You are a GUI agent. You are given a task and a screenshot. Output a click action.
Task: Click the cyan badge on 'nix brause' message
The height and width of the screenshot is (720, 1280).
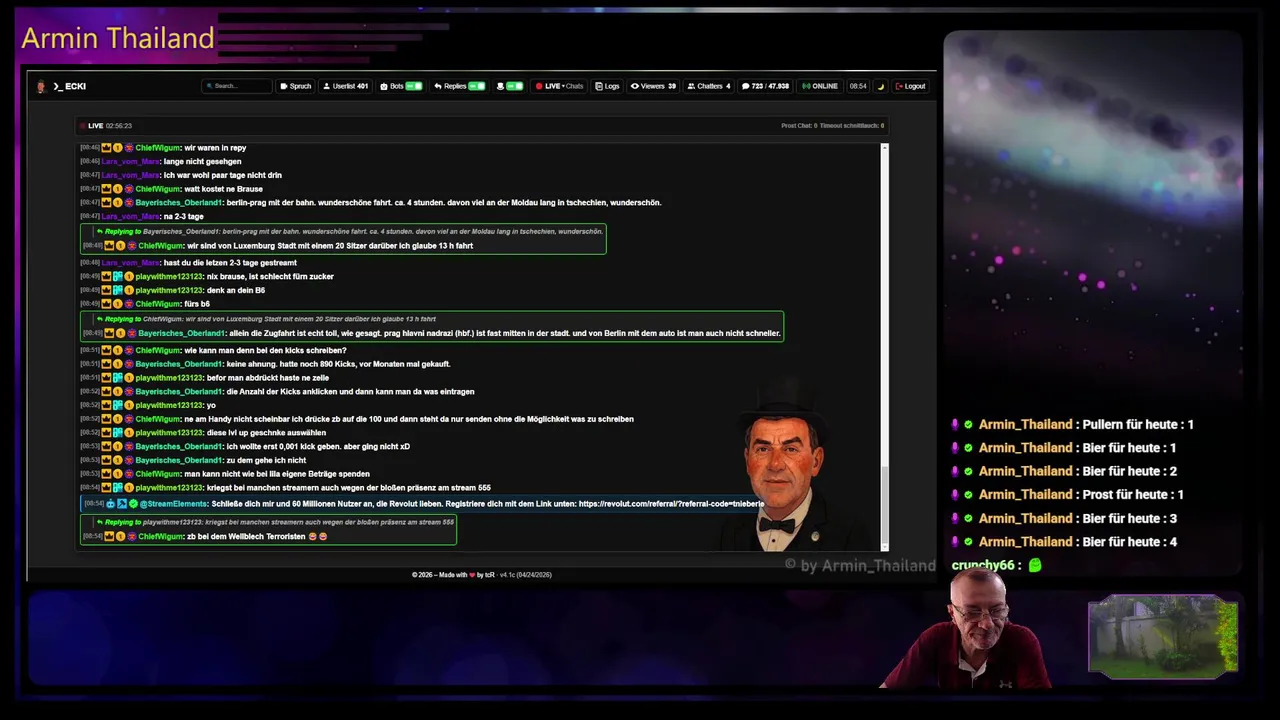click(118, 276)
